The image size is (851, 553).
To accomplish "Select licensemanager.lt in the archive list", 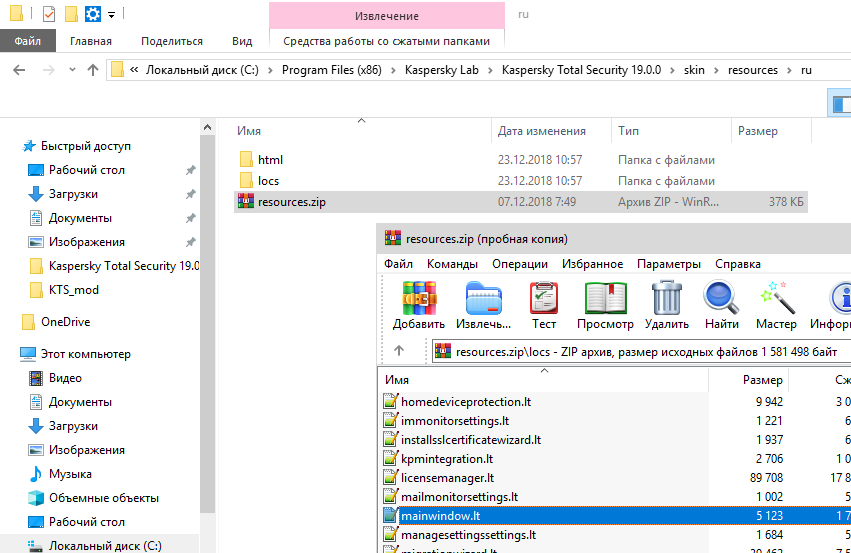I will pos(447,478).
